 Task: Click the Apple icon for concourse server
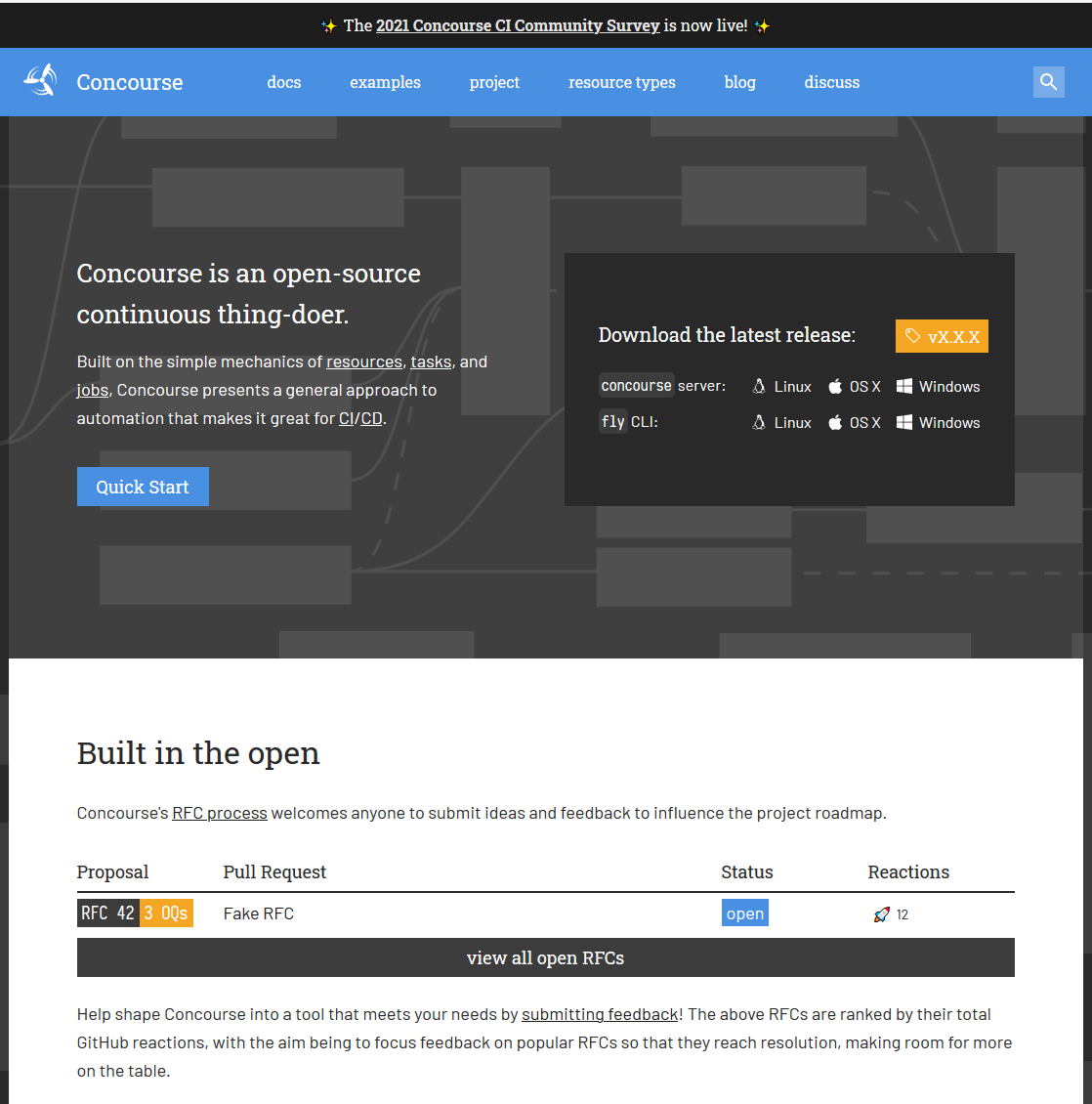pyautogui.click(x=835, y=386)
